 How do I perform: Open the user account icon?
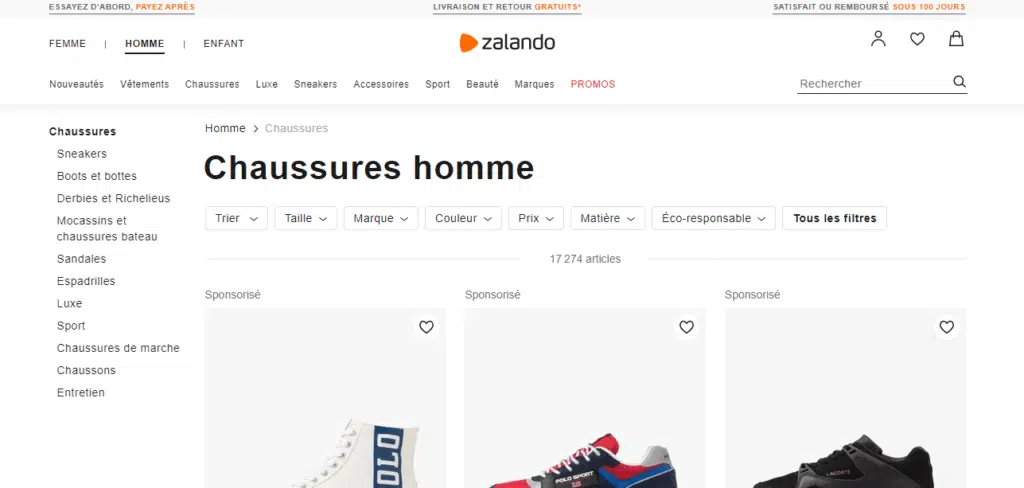click(x=878, y=39)
